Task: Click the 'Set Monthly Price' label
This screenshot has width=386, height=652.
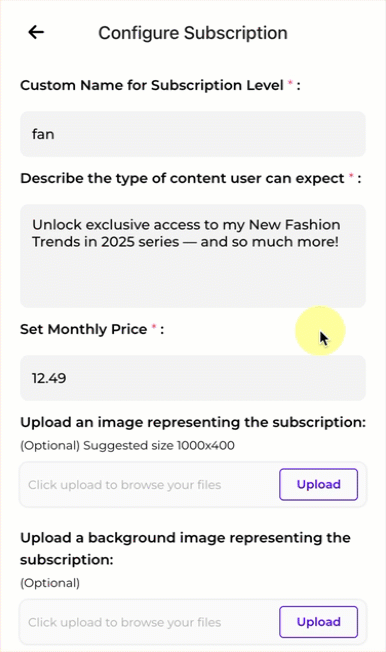Action: click(84, 329)
